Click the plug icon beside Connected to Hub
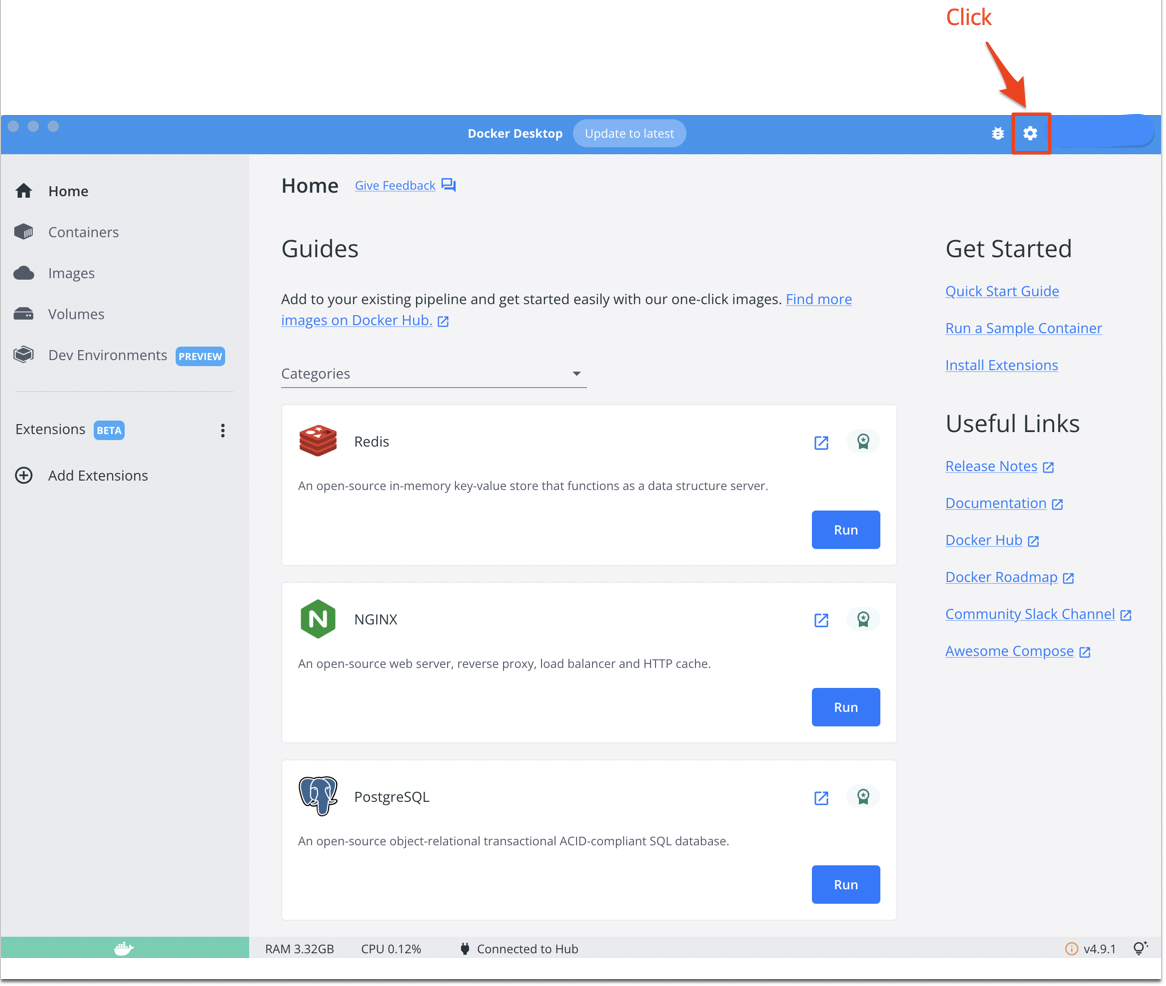This screenshot has width=1166, height=986. click(x=466, y=950)
